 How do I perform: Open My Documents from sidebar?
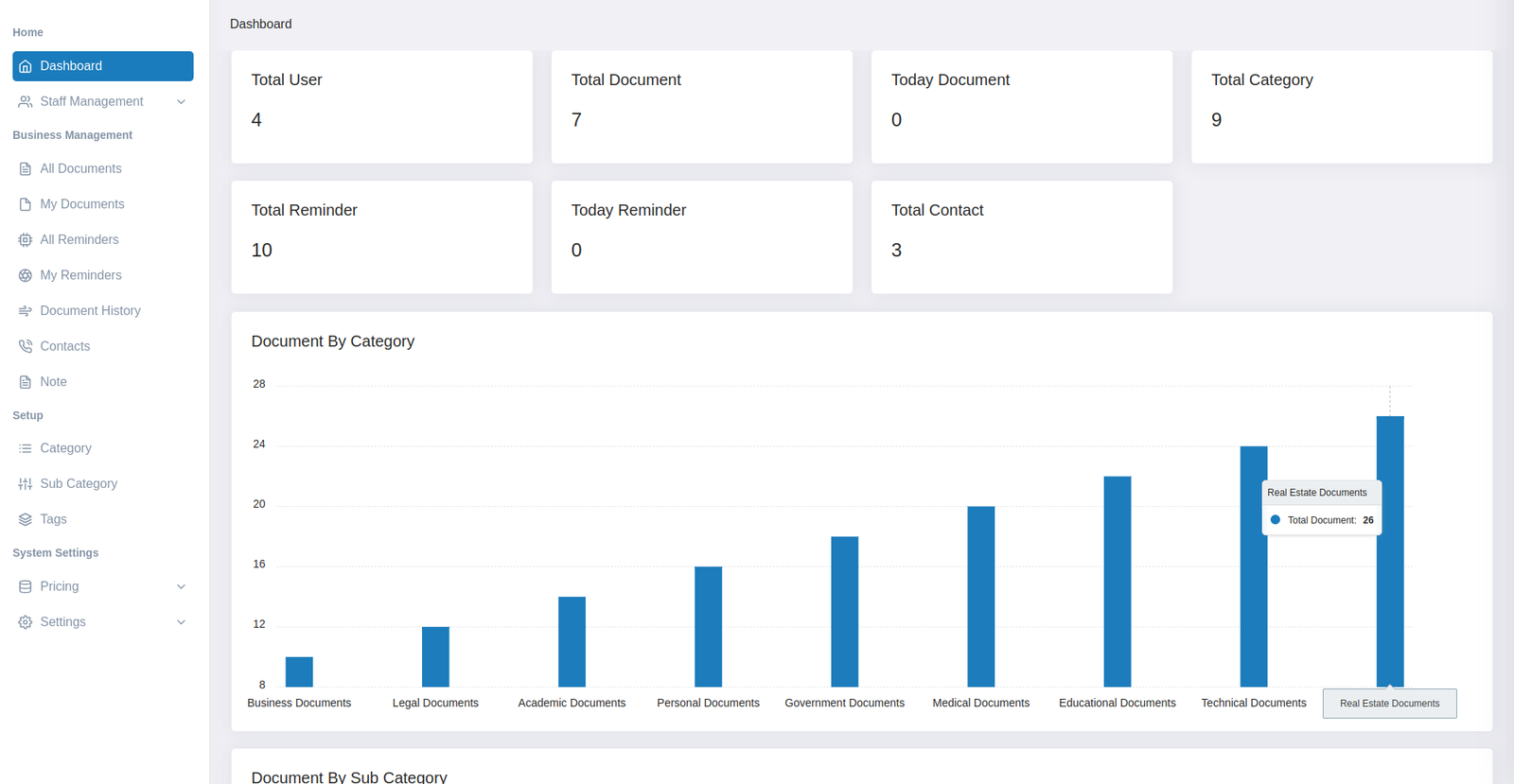click(x=81, y=204)
